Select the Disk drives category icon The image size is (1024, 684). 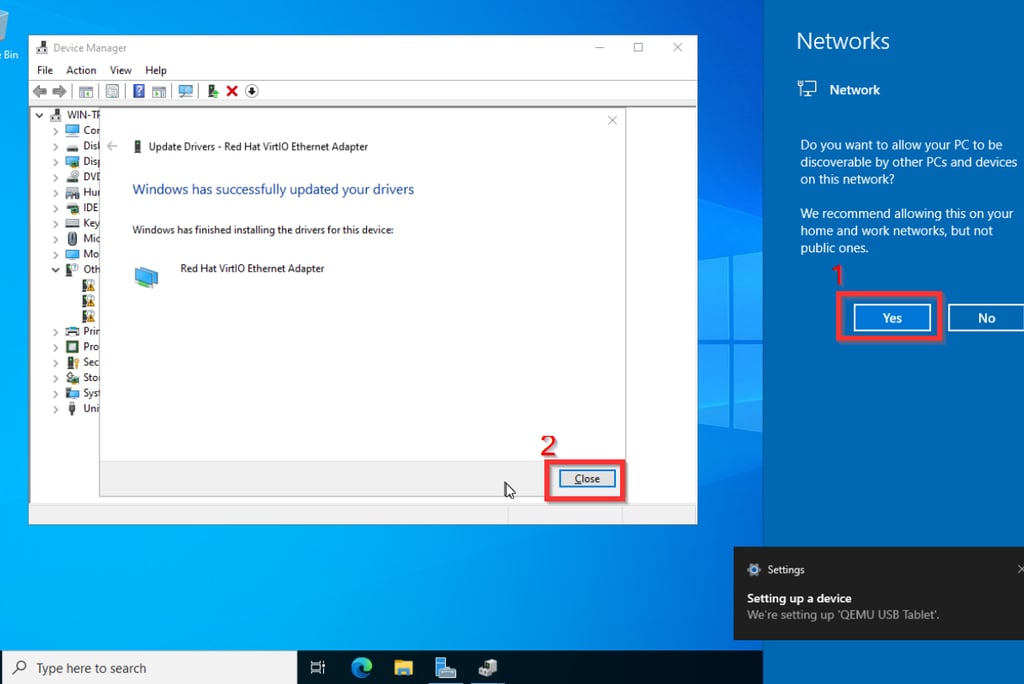72,146
